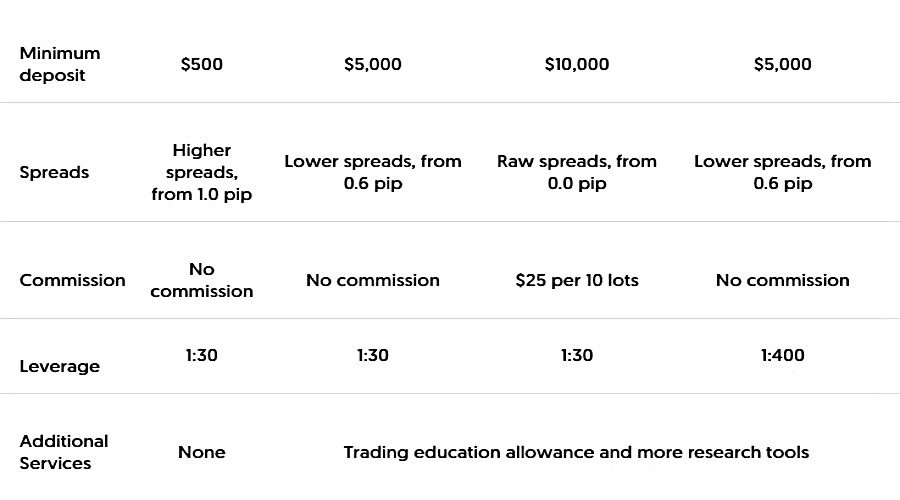This screenshot has width=900, height=500.
Task: Select the 1:400 leverage value
Action: pyautogui.click(x=782, y=355)
